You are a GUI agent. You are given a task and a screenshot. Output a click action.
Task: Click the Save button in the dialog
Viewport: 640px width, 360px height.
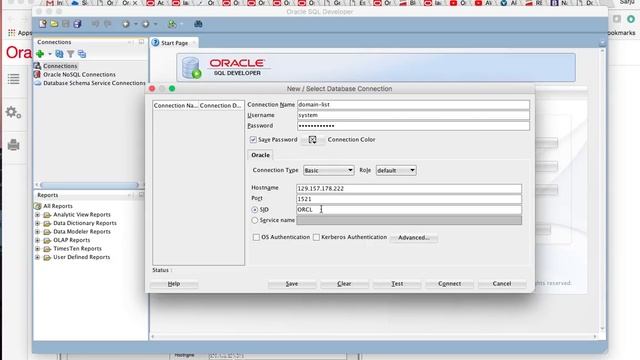pos(292,284)
